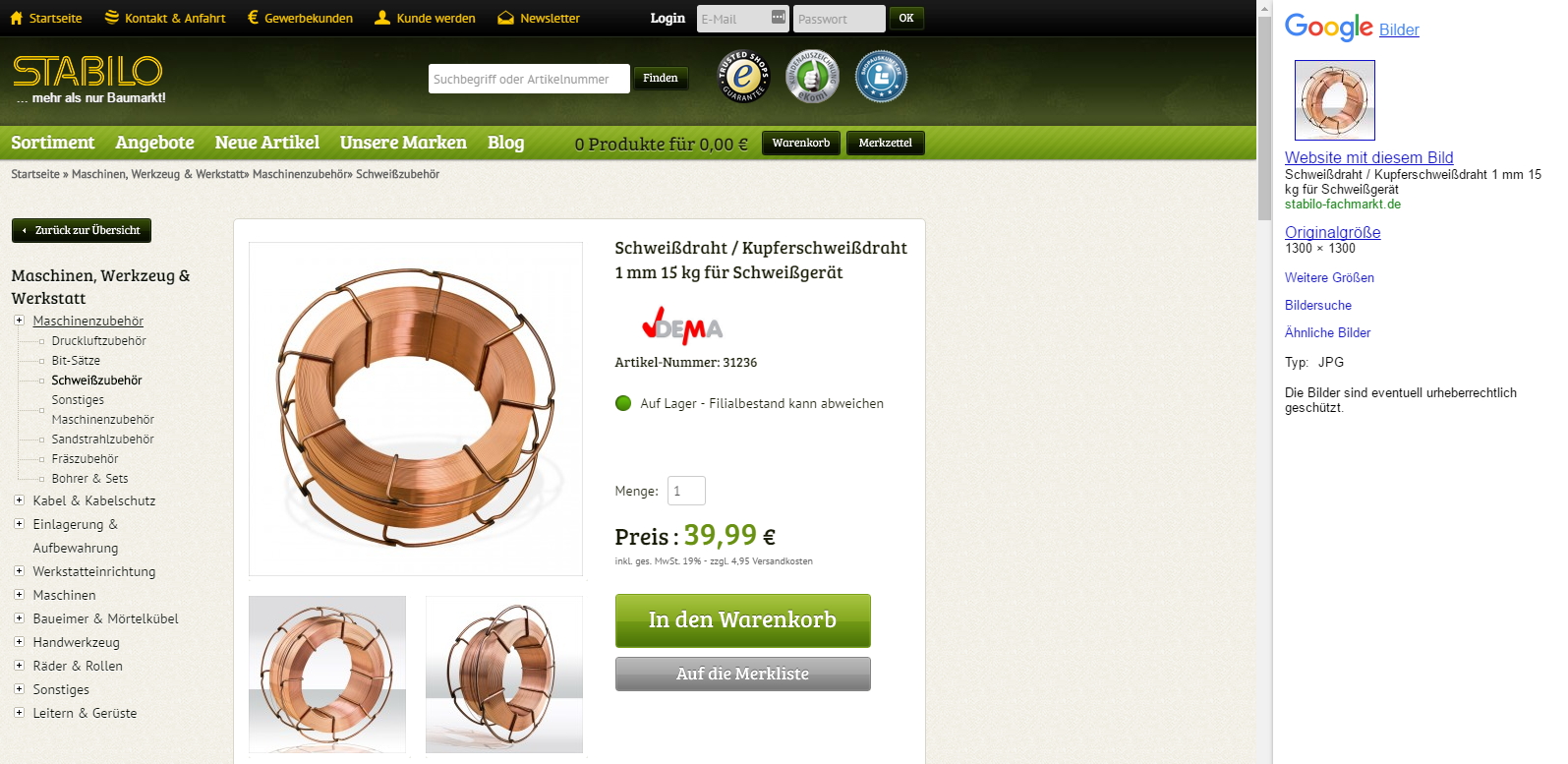Open the Sortiment menu
Screen dimensions: 1568x764
tap(53, 143)
